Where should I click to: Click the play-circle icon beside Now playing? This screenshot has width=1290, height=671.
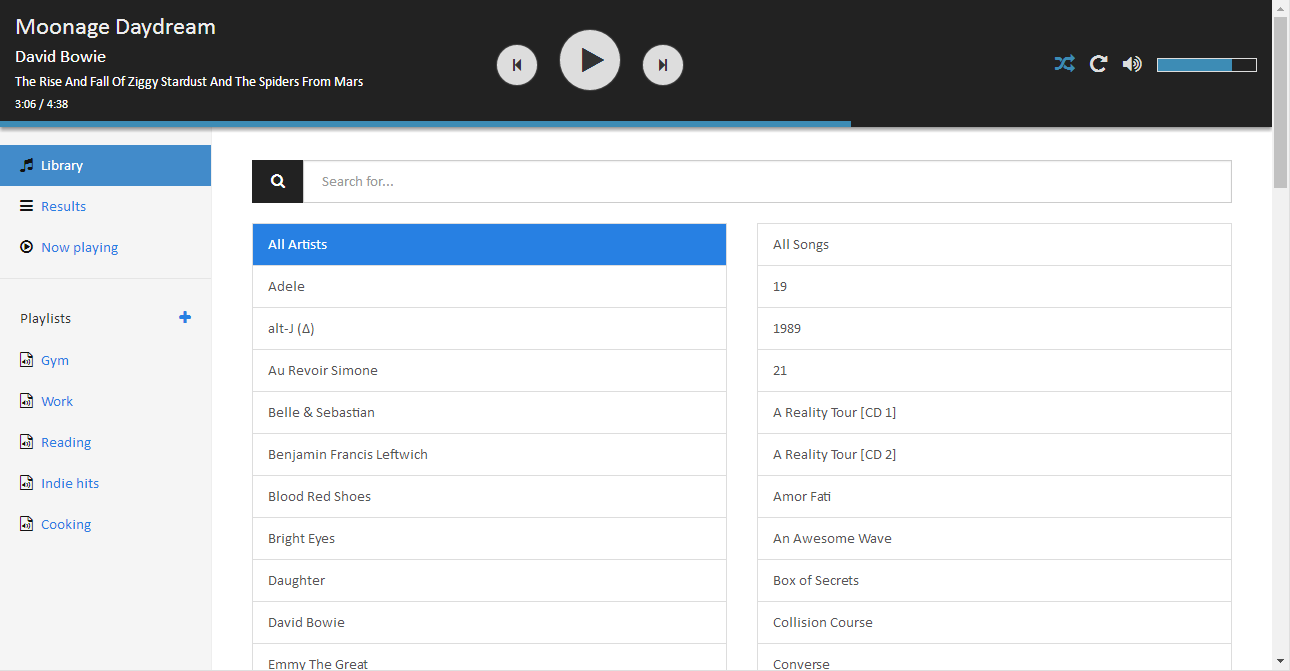tap(27, 247)
